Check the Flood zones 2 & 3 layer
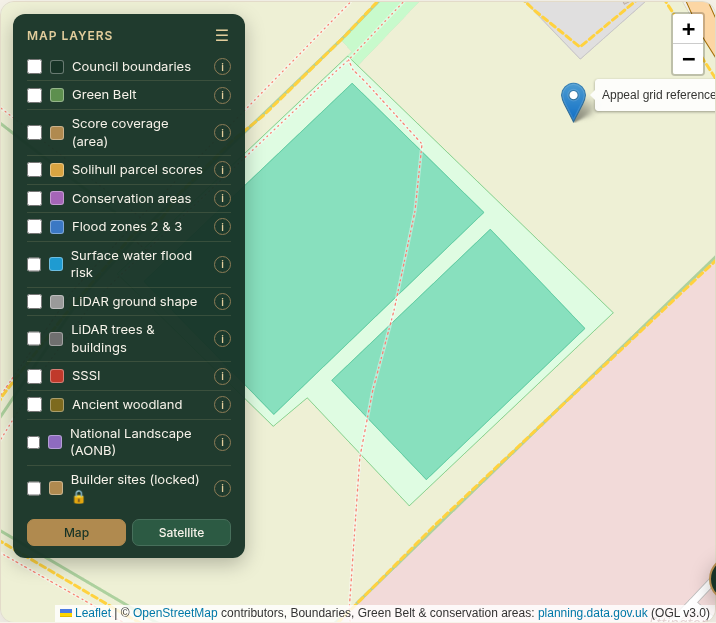 tap(34, 227)
